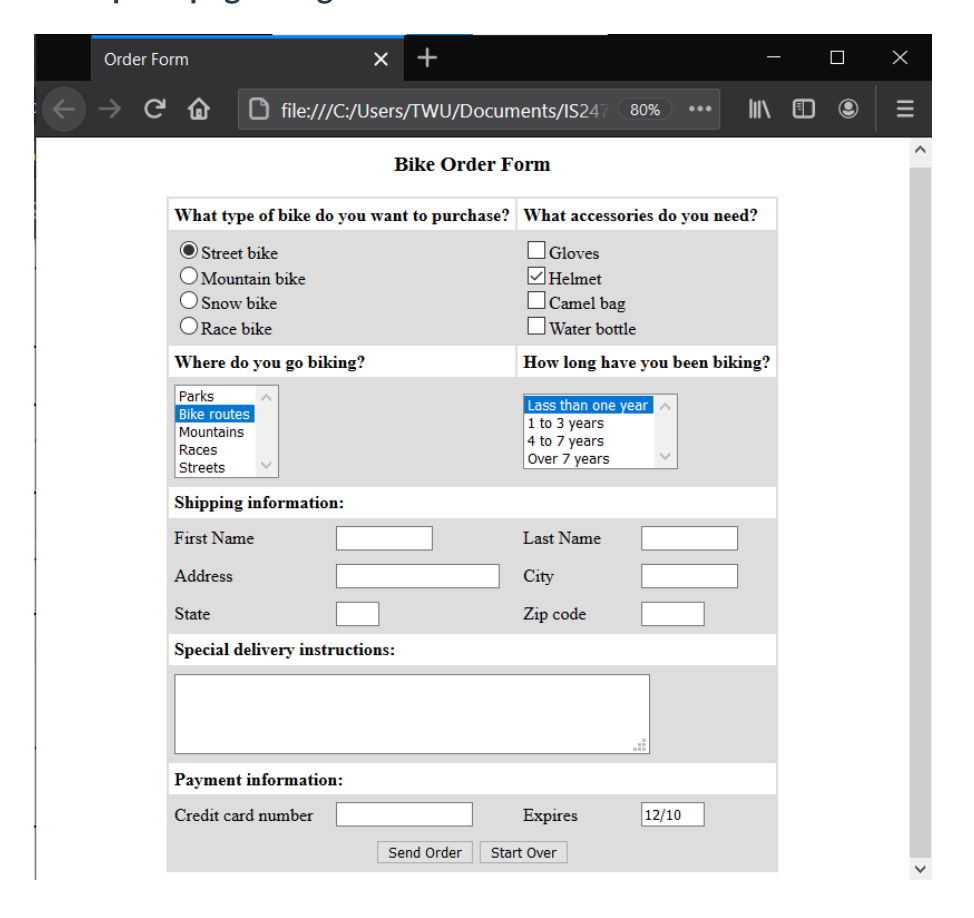Check the Gloves checkbox
The image size is (974, 918).
(x=536, y=250)
